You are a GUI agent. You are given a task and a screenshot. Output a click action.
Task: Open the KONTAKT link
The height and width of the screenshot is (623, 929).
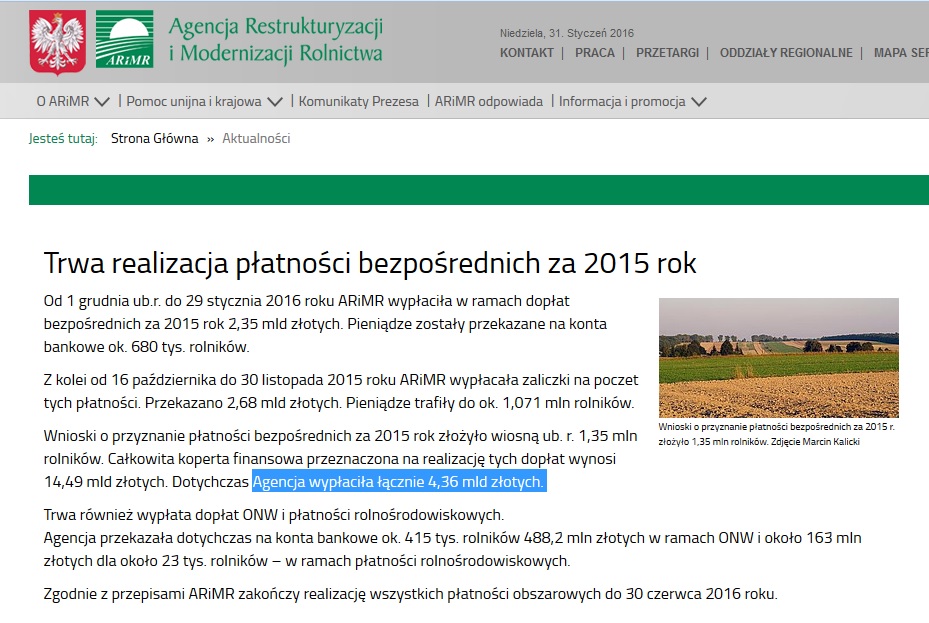[x=526, y=53]
